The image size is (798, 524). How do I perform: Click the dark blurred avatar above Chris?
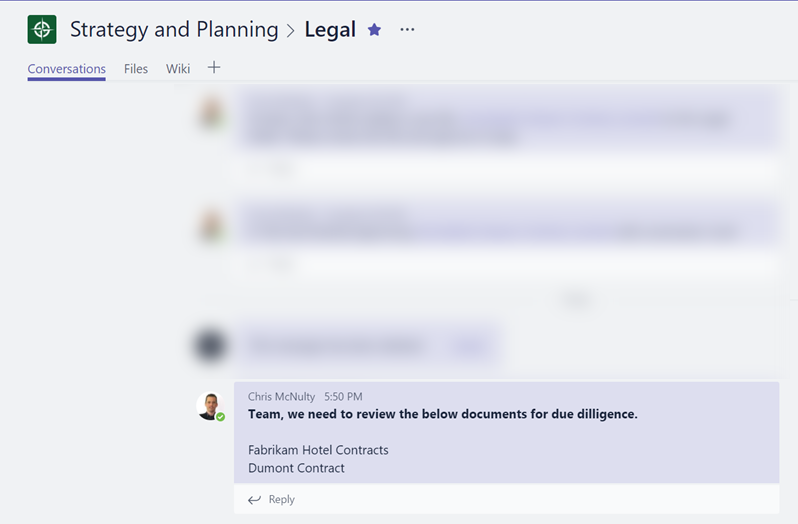pos(210,346)
